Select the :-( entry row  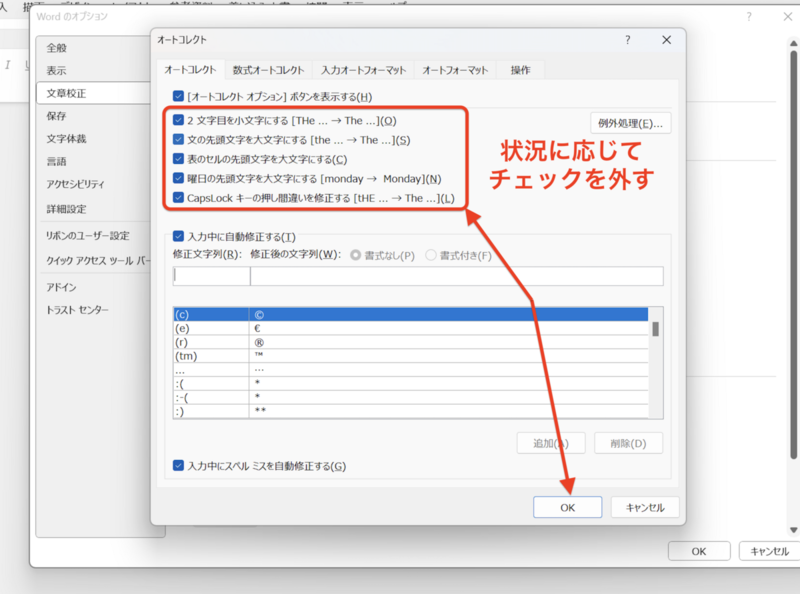coord(411,397)
